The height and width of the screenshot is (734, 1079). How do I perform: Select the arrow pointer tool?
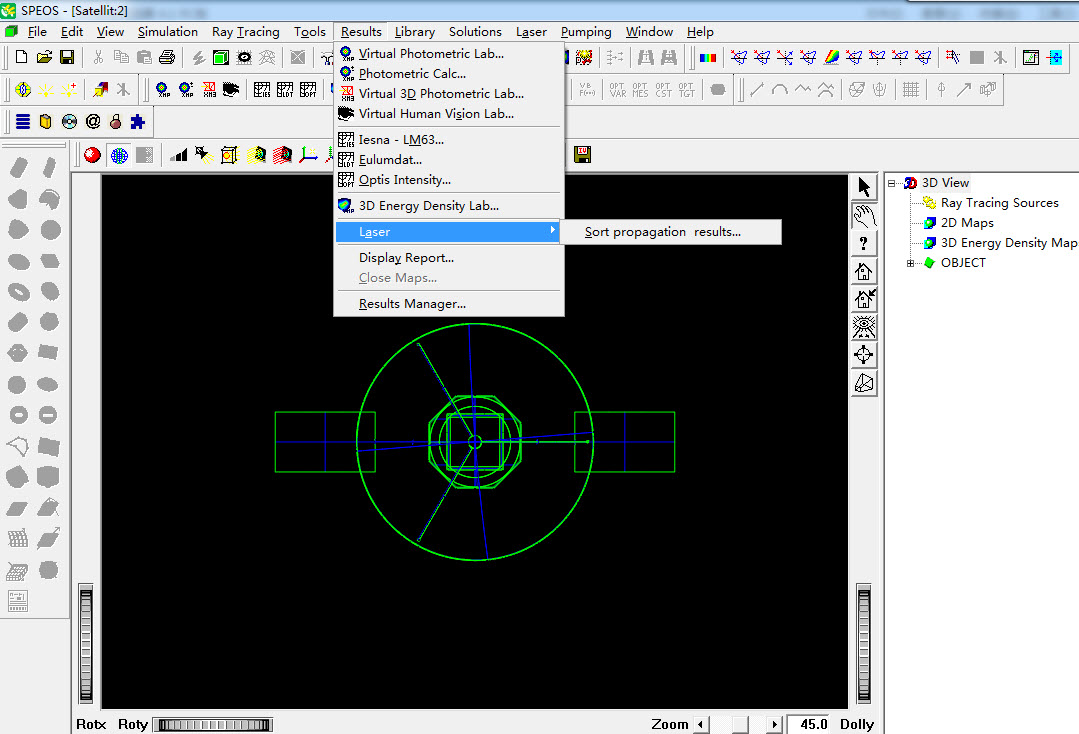tap(864, 186)
